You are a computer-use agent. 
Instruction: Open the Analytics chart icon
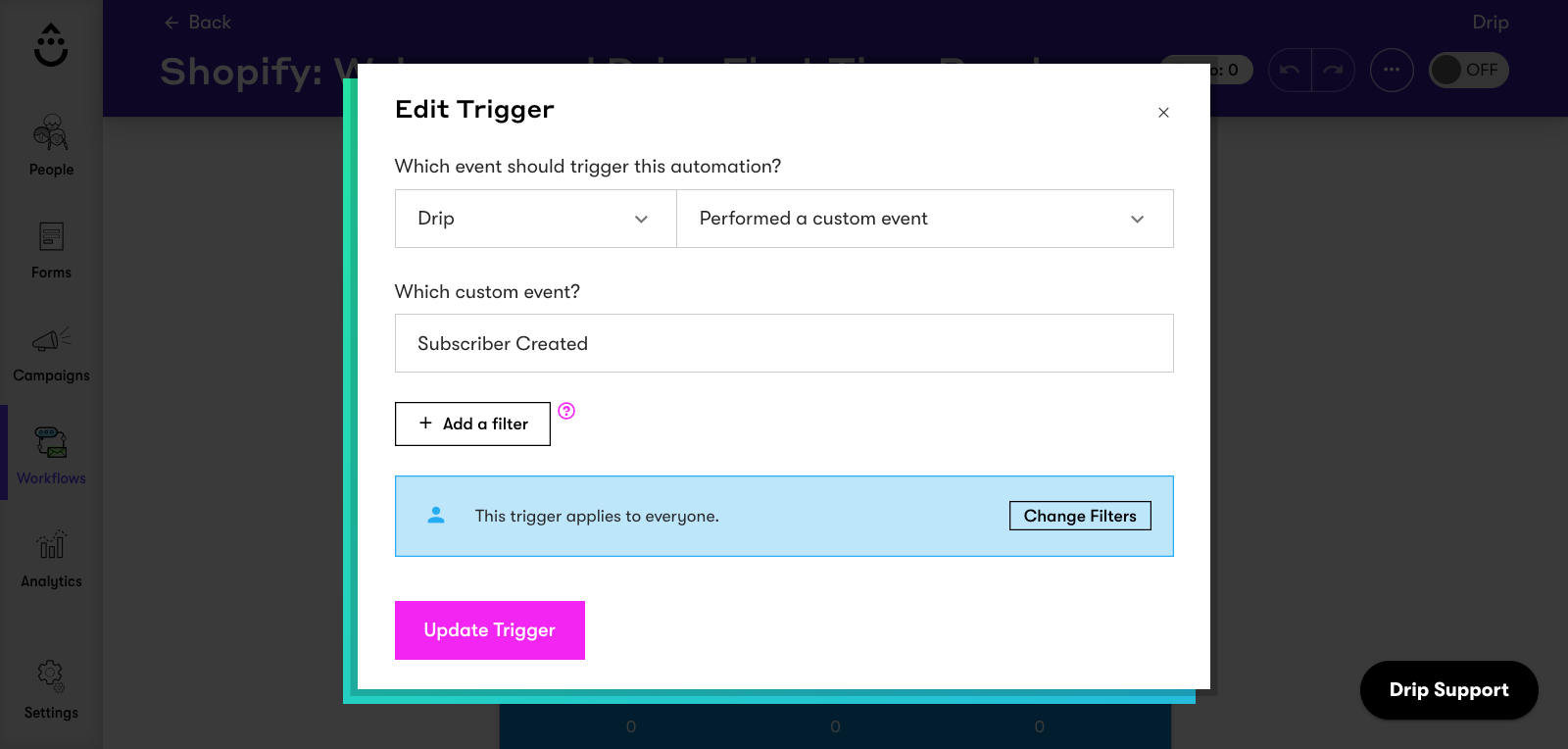click(x=51, y=545)
